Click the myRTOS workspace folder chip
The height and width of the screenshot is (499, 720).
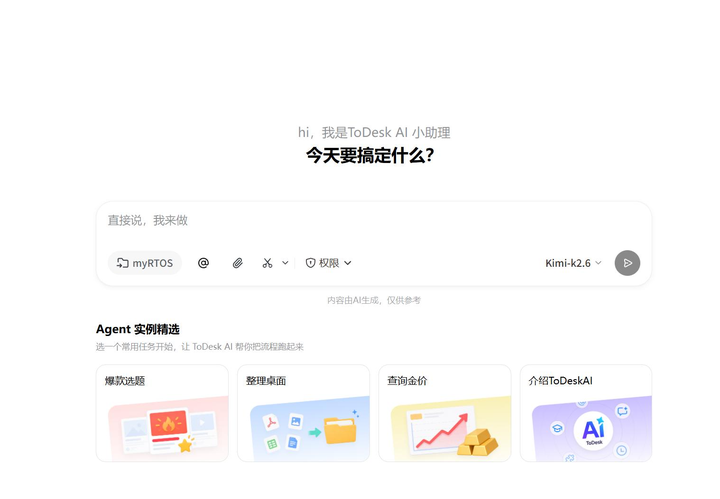point(145,263)
